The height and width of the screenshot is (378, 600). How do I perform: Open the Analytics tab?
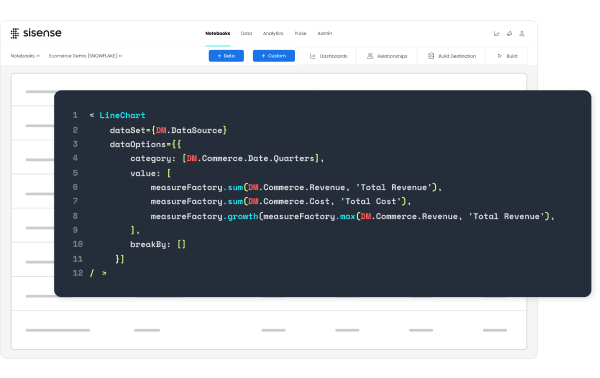[x=273, y=33]
